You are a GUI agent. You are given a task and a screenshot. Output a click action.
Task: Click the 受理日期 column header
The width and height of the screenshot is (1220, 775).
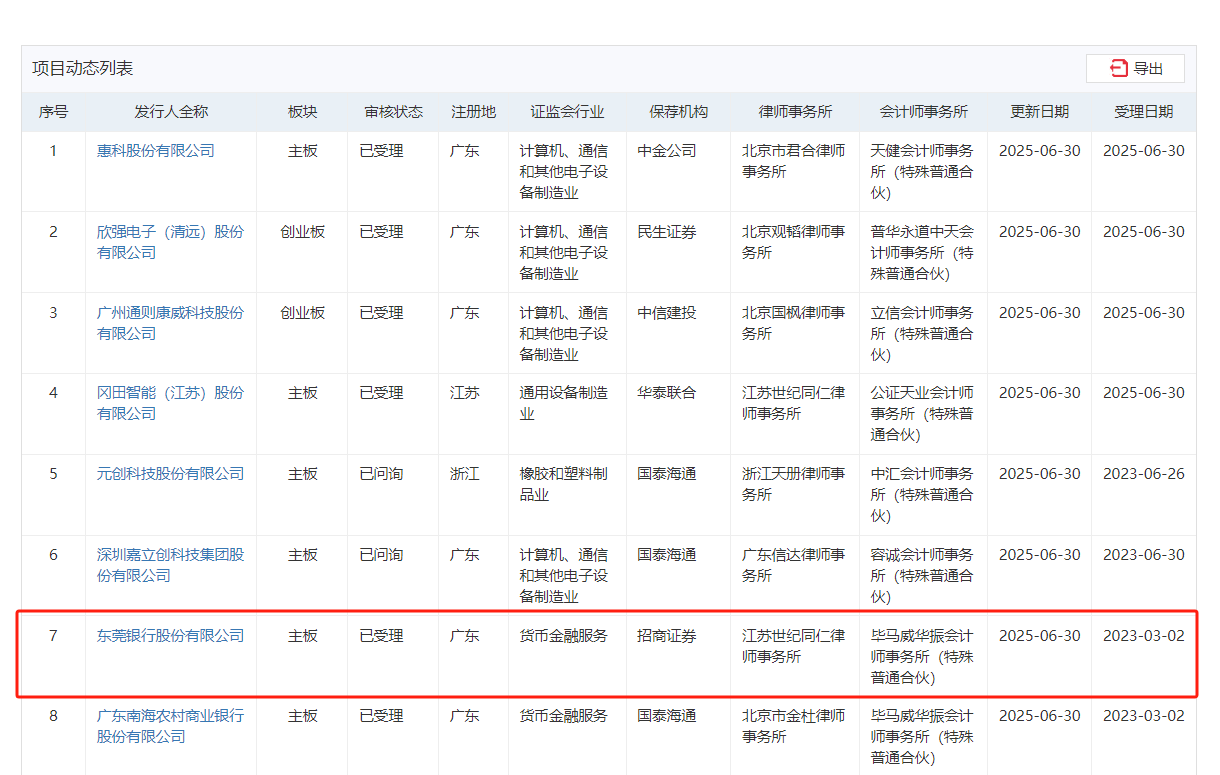click(x=1143, y=112)
